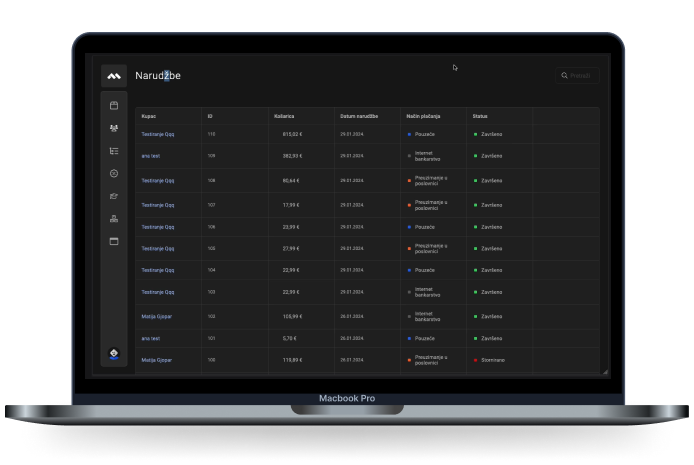Click the 119,89 € cart amount

click(292, 360)
